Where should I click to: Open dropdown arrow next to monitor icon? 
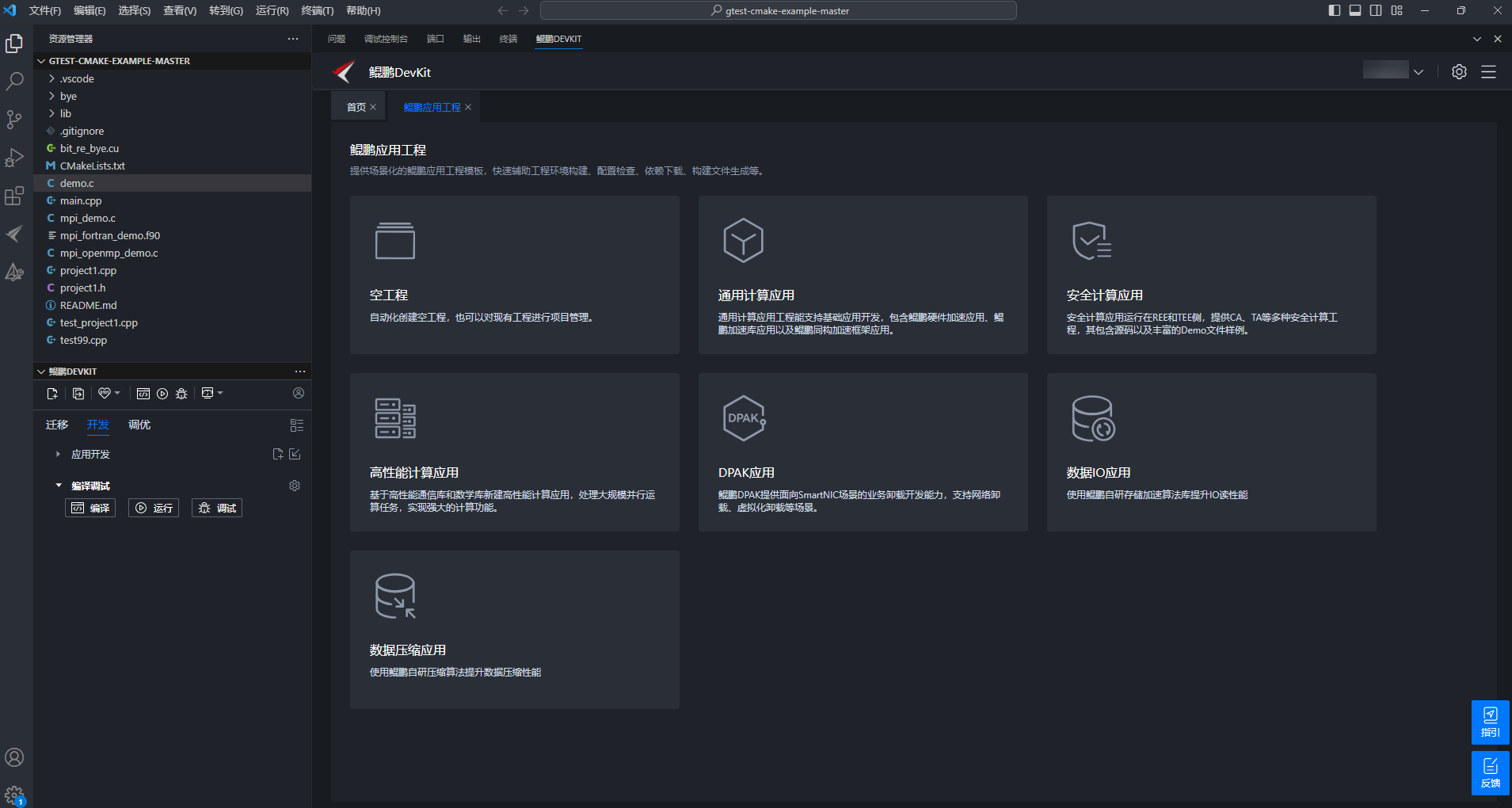pos(220,394)
